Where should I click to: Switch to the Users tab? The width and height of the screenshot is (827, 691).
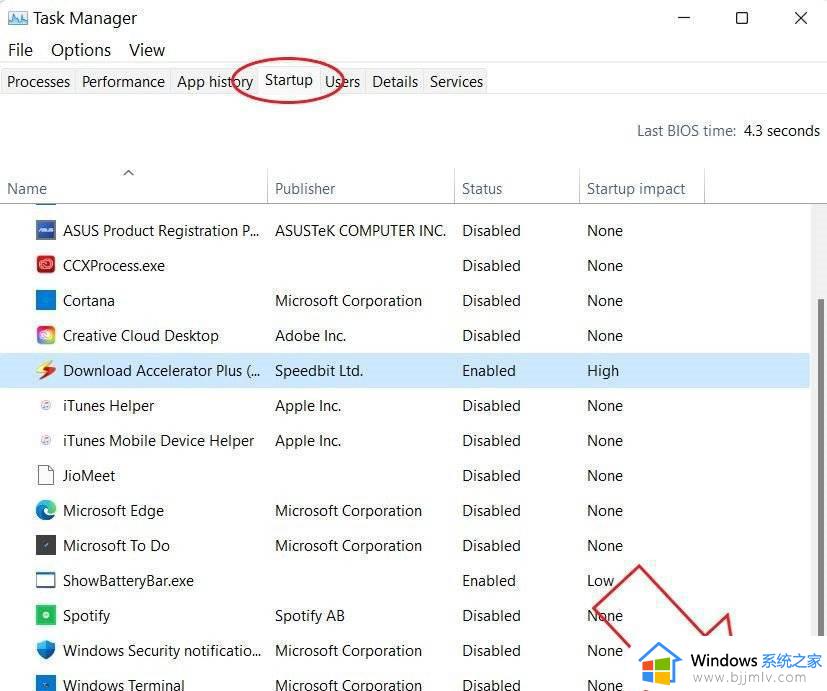click(342, 82)
